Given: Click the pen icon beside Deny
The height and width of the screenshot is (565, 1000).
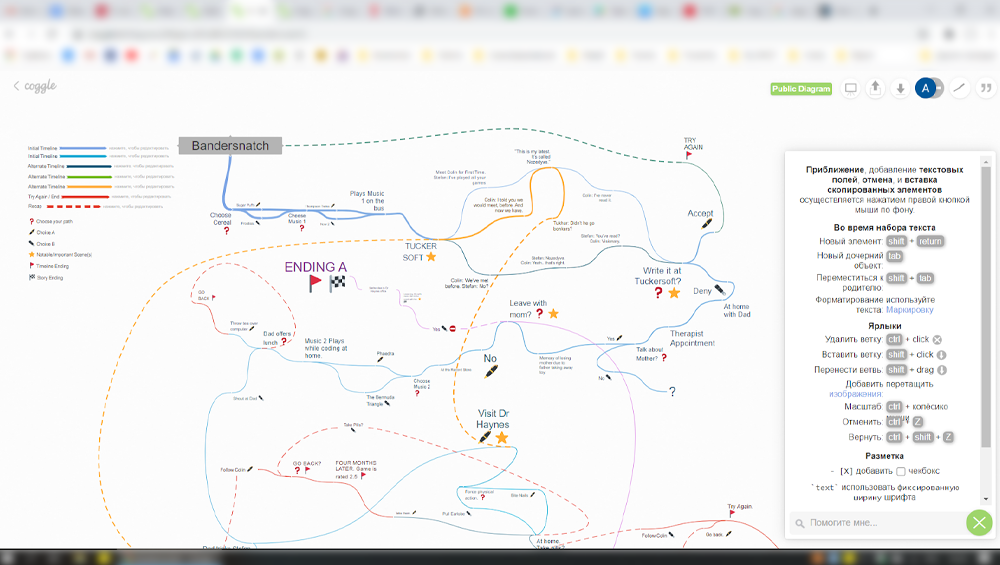Looking at the screenshot, I should pyautogui.click(x=720, y=290).
